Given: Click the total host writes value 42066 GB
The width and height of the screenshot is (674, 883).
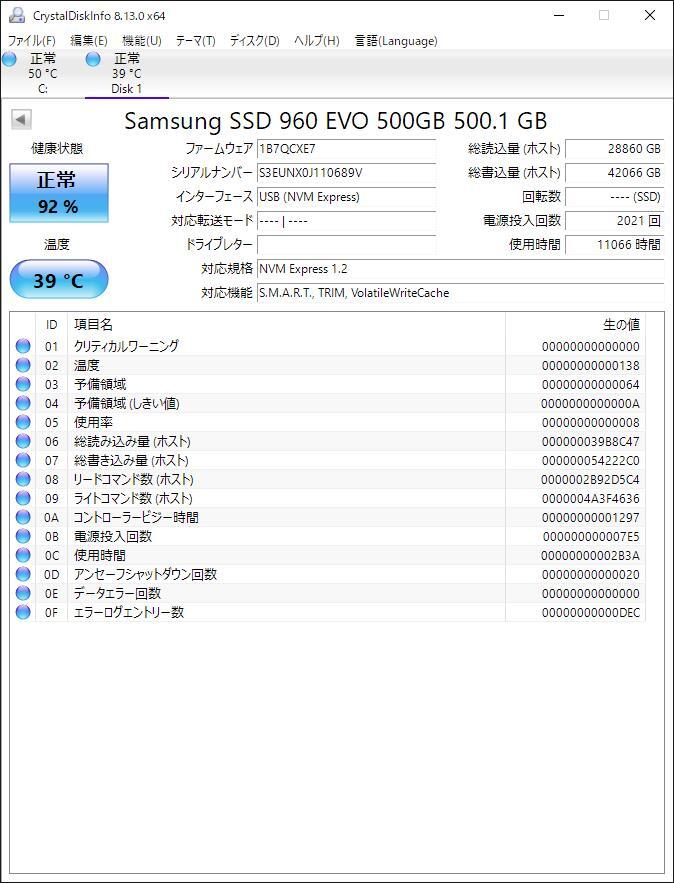Looking at the screenshot, I should pyautogui.click(x=614, y=173).
